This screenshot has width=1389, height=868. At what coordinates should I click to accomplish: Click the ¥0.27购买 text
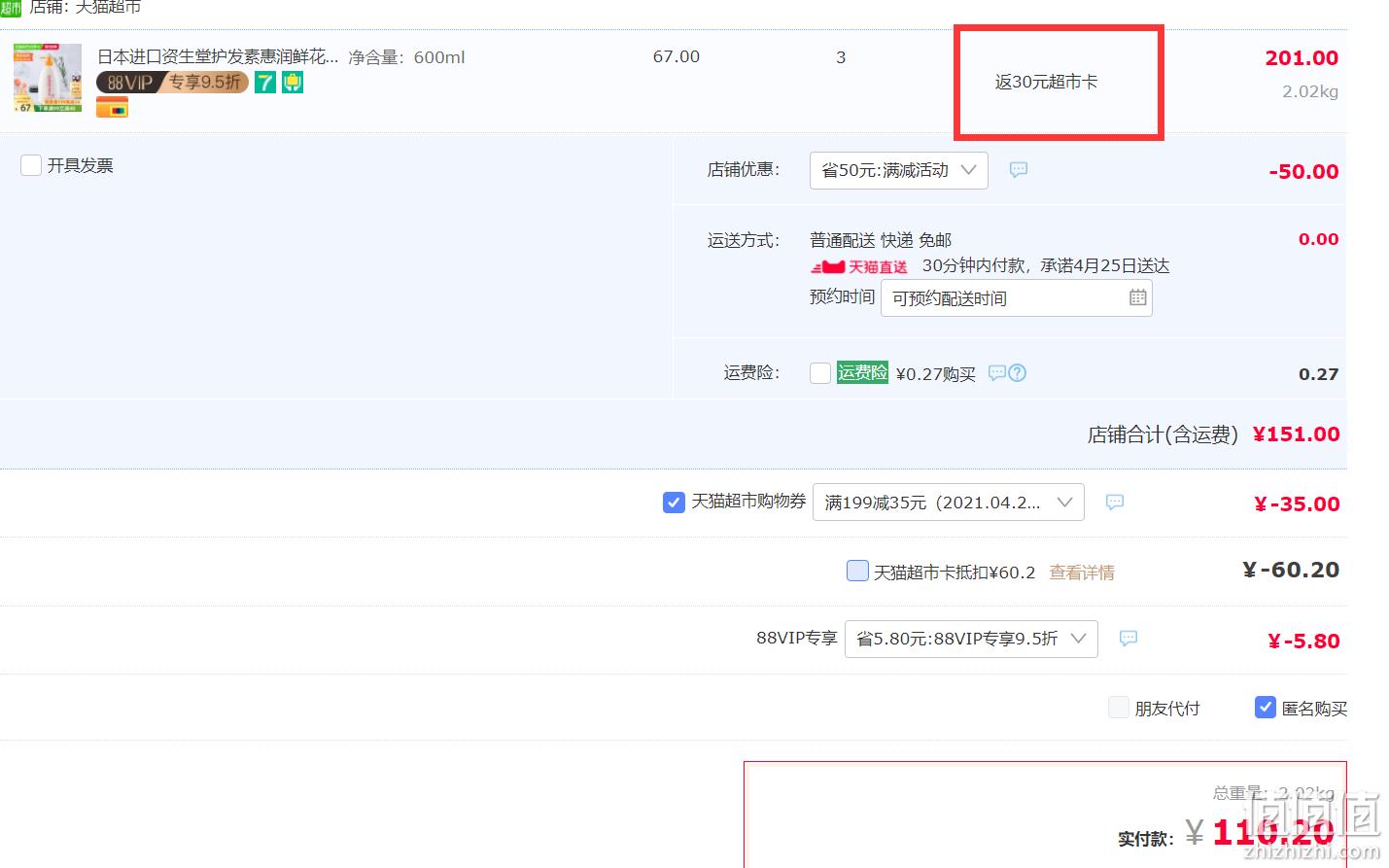936,374
